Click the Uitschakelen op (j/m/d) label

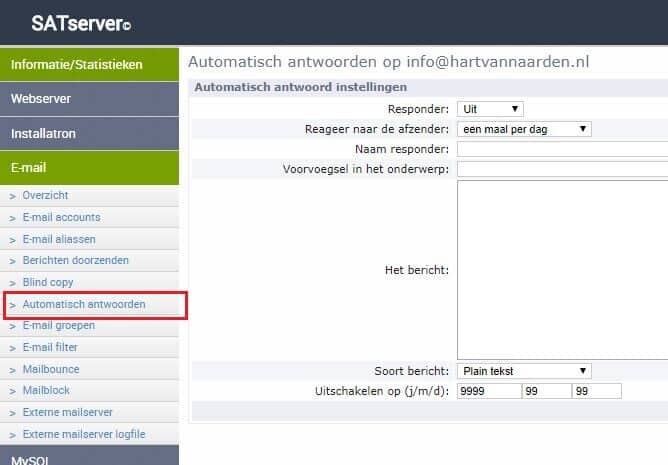tap(382, 391)
